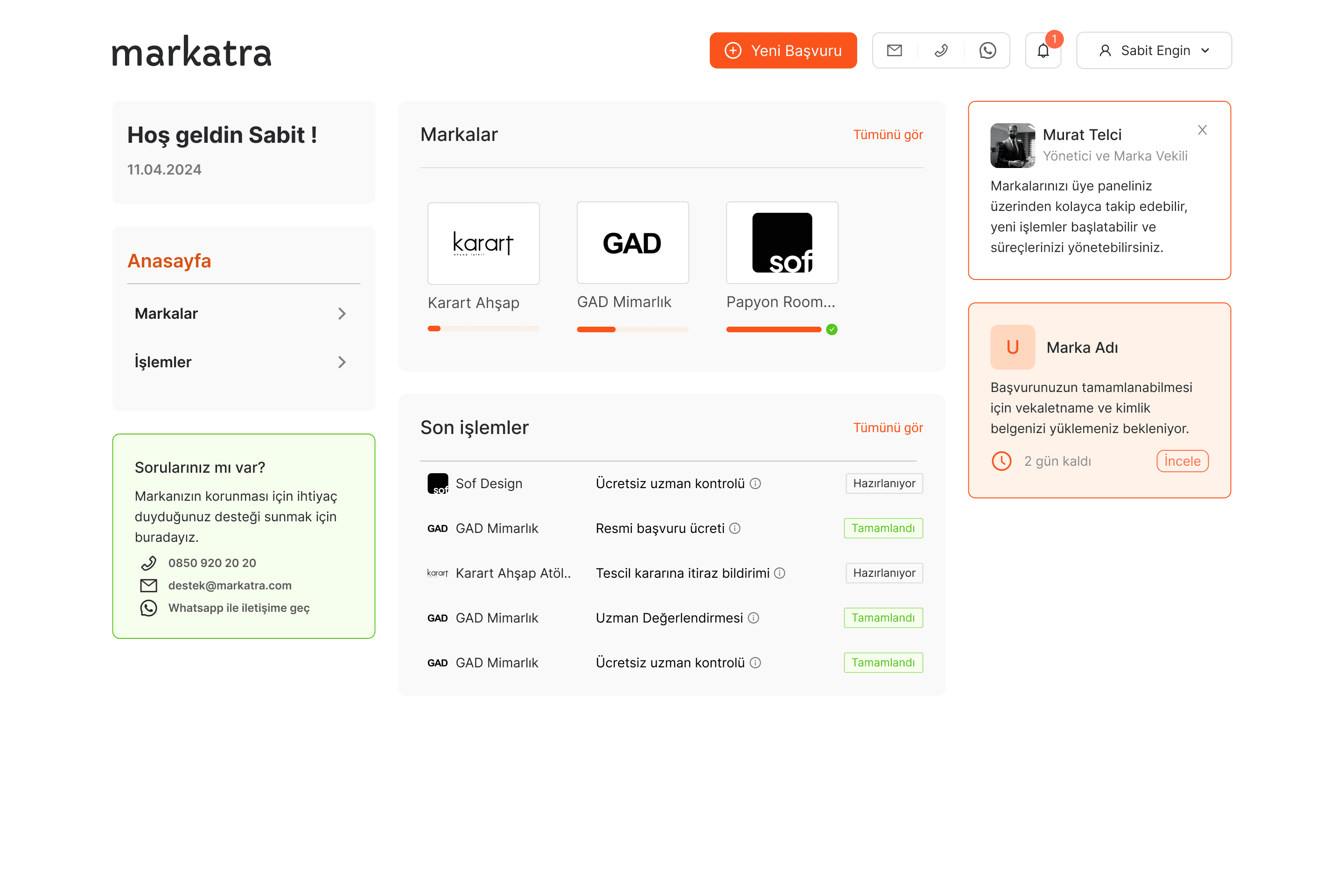This screenshot has height=896, width=1344.
Task: Click info icon beside Uzman Değerlendirmesi
Action: [x=754, y=618]
